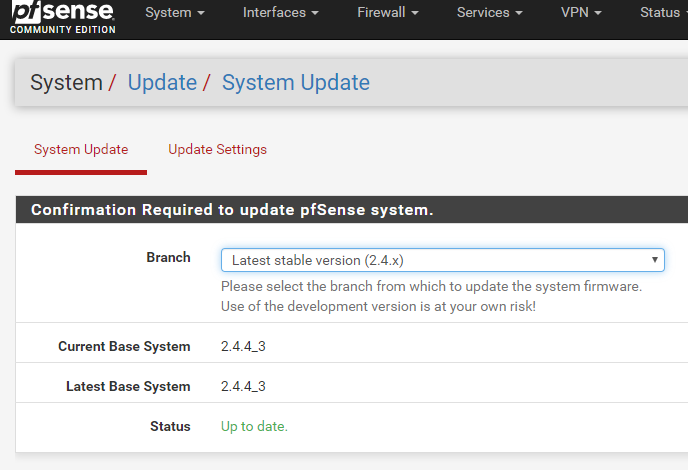Open the Status menu
Screen dimensions: 688x470
[663, 13]
